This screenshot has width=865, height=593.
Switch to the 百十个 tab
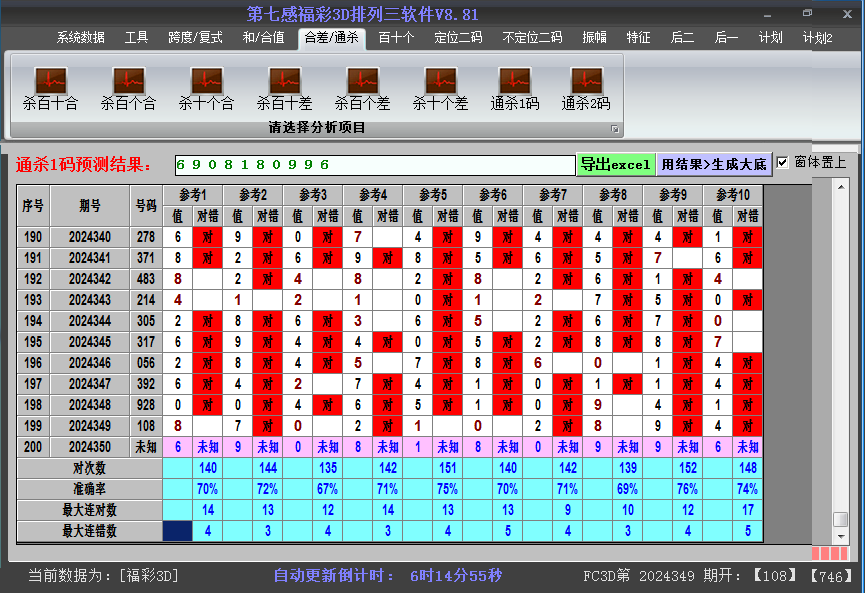coord(396,38)
